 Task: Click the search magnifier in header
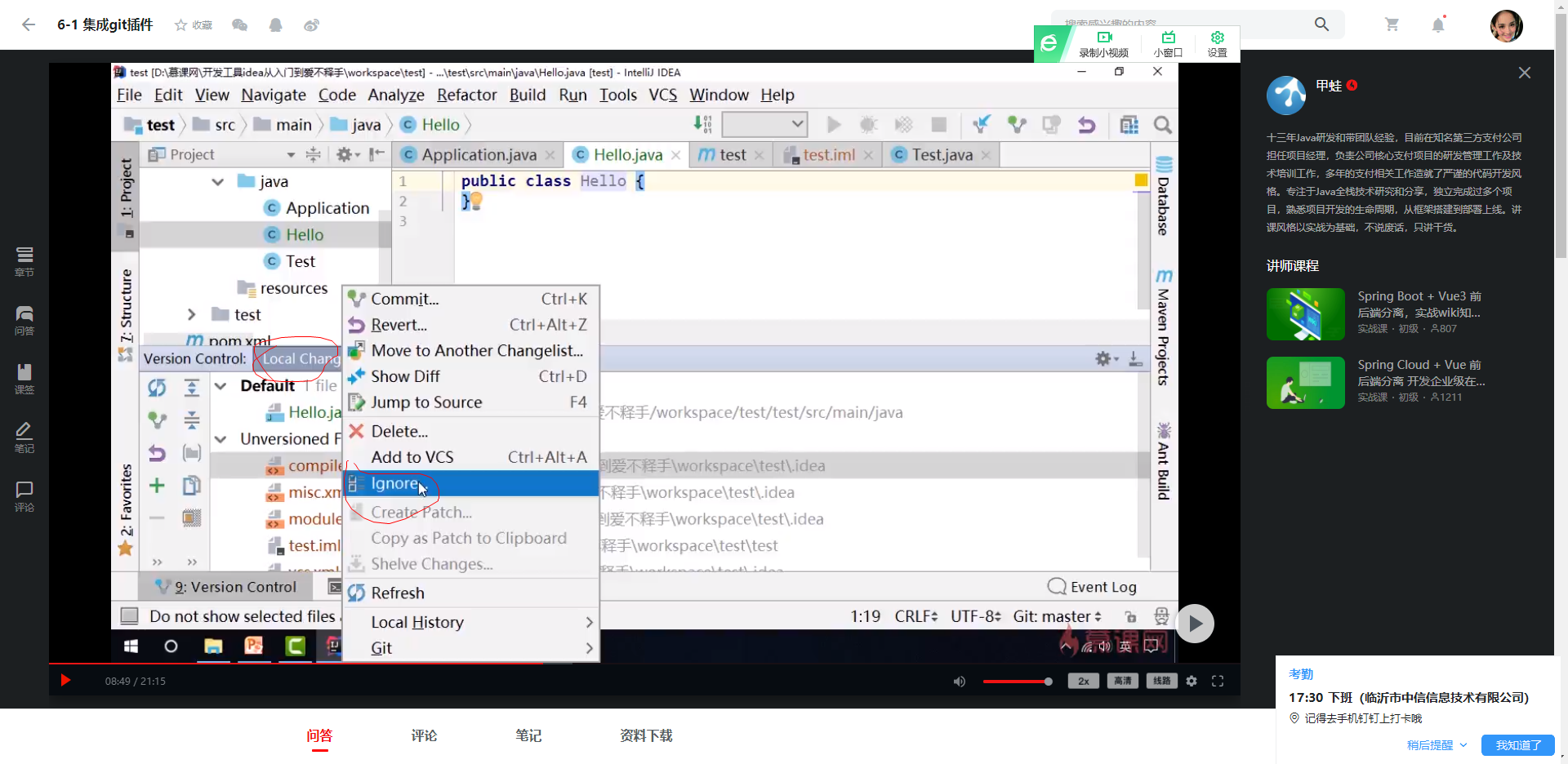point(1321,24)
